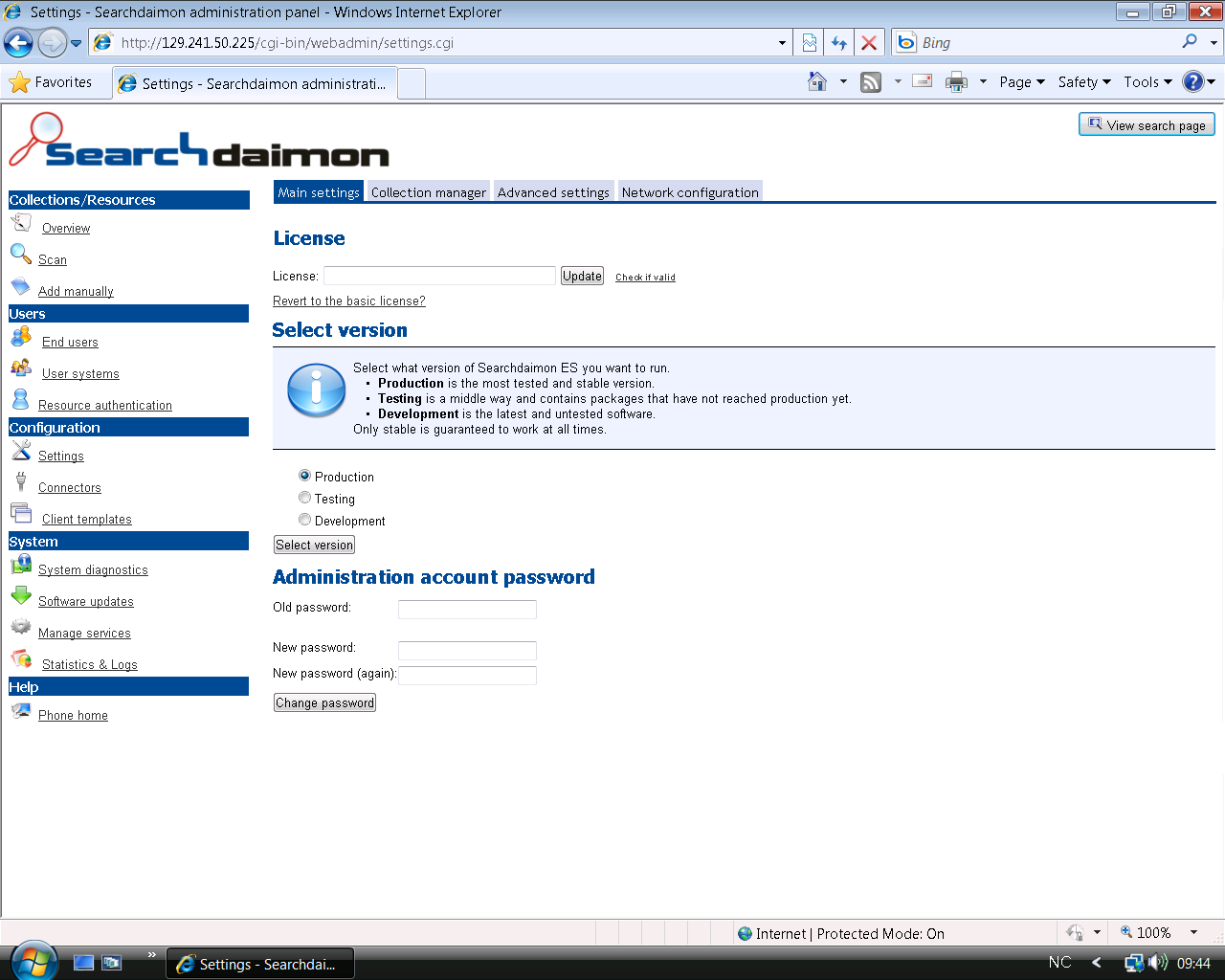Click the browser Forward arrow button

click(52, 42)
